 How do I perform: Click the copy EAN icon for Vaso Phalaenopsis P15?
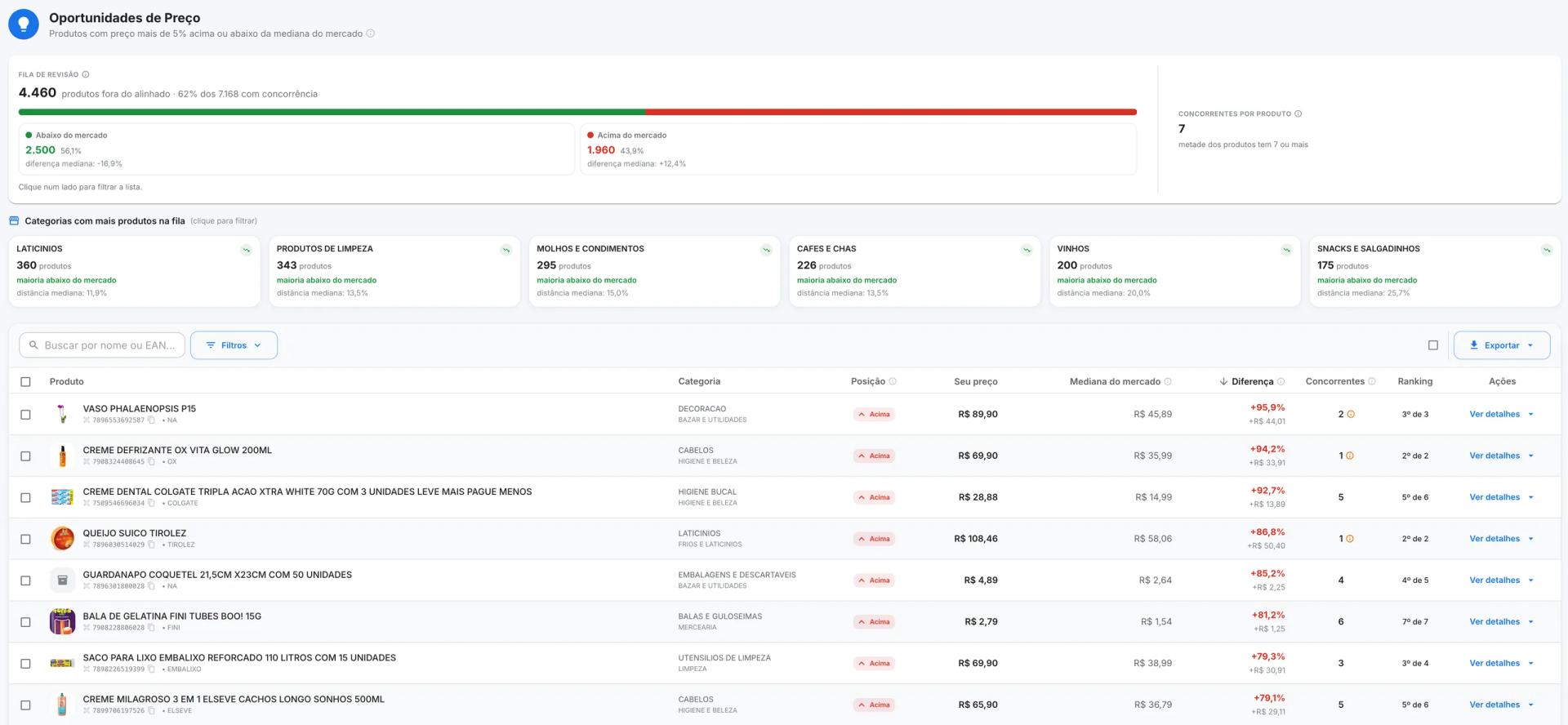[151, 420]
